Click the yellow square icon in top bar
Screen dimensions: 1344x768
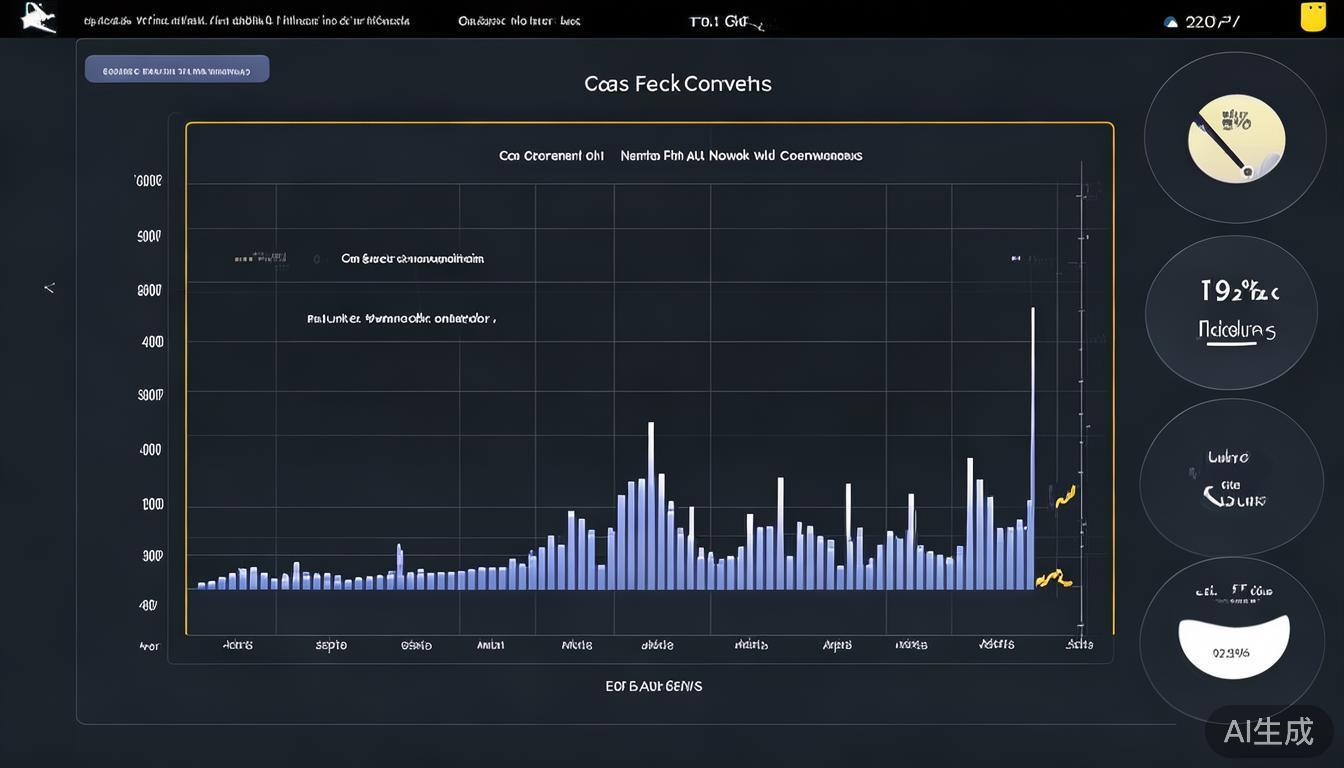click(x=1312, y=17)
